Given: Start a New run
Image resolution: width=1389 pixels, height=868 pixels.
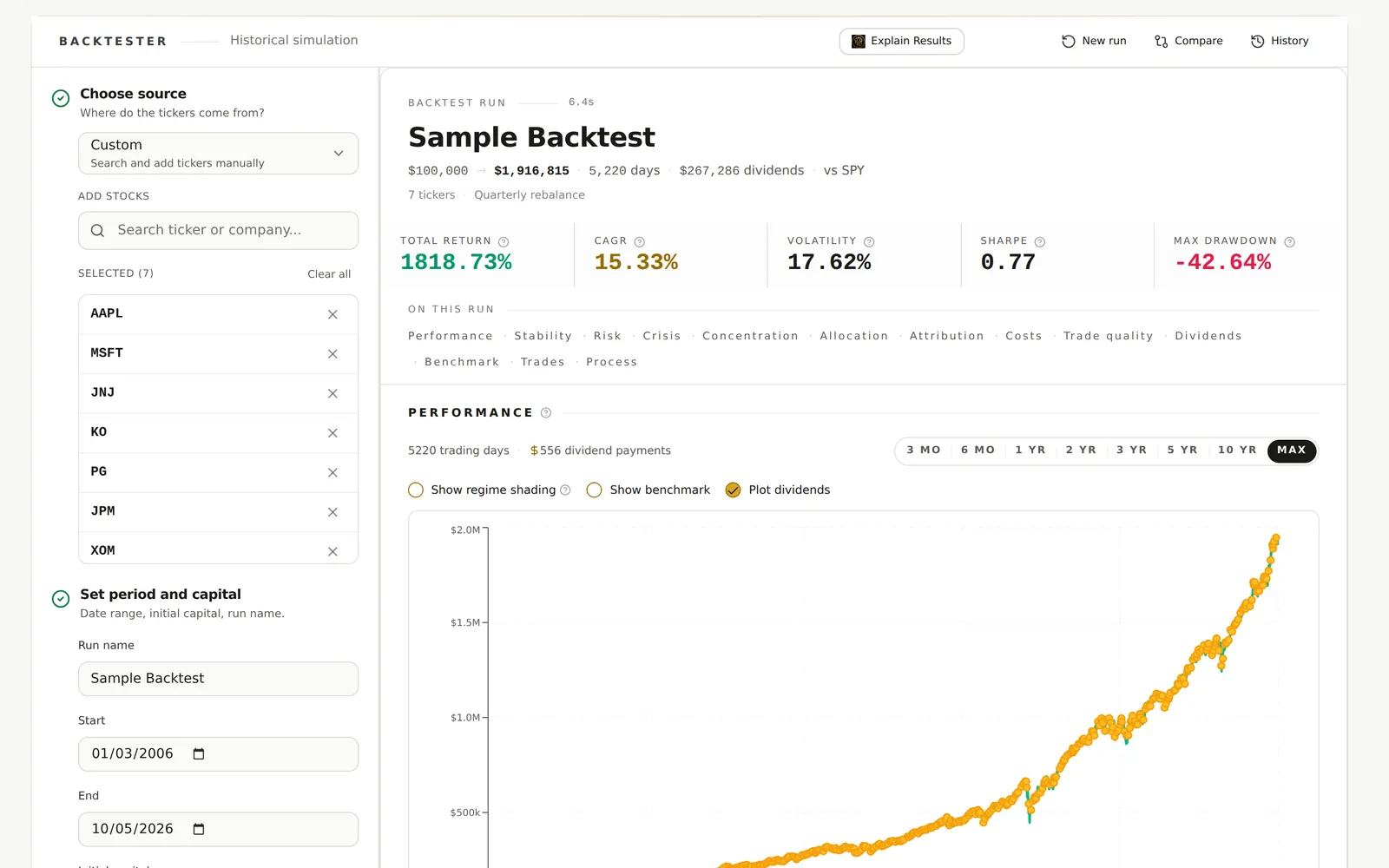Looking at the screenshot, I should [x=1094, y=41].
